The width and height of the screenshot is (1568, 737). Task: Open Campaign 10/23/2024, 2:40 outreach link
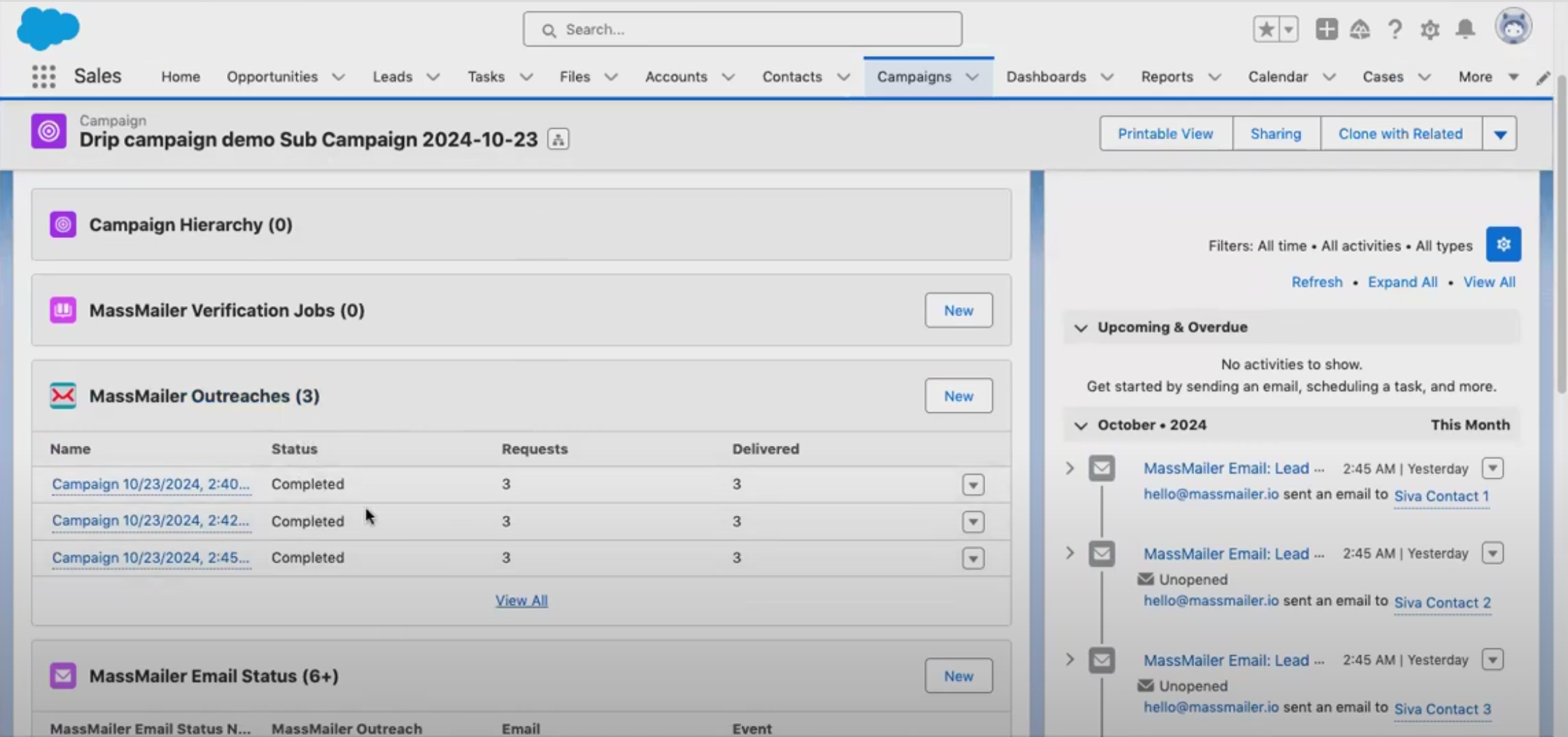pos(151,484)
